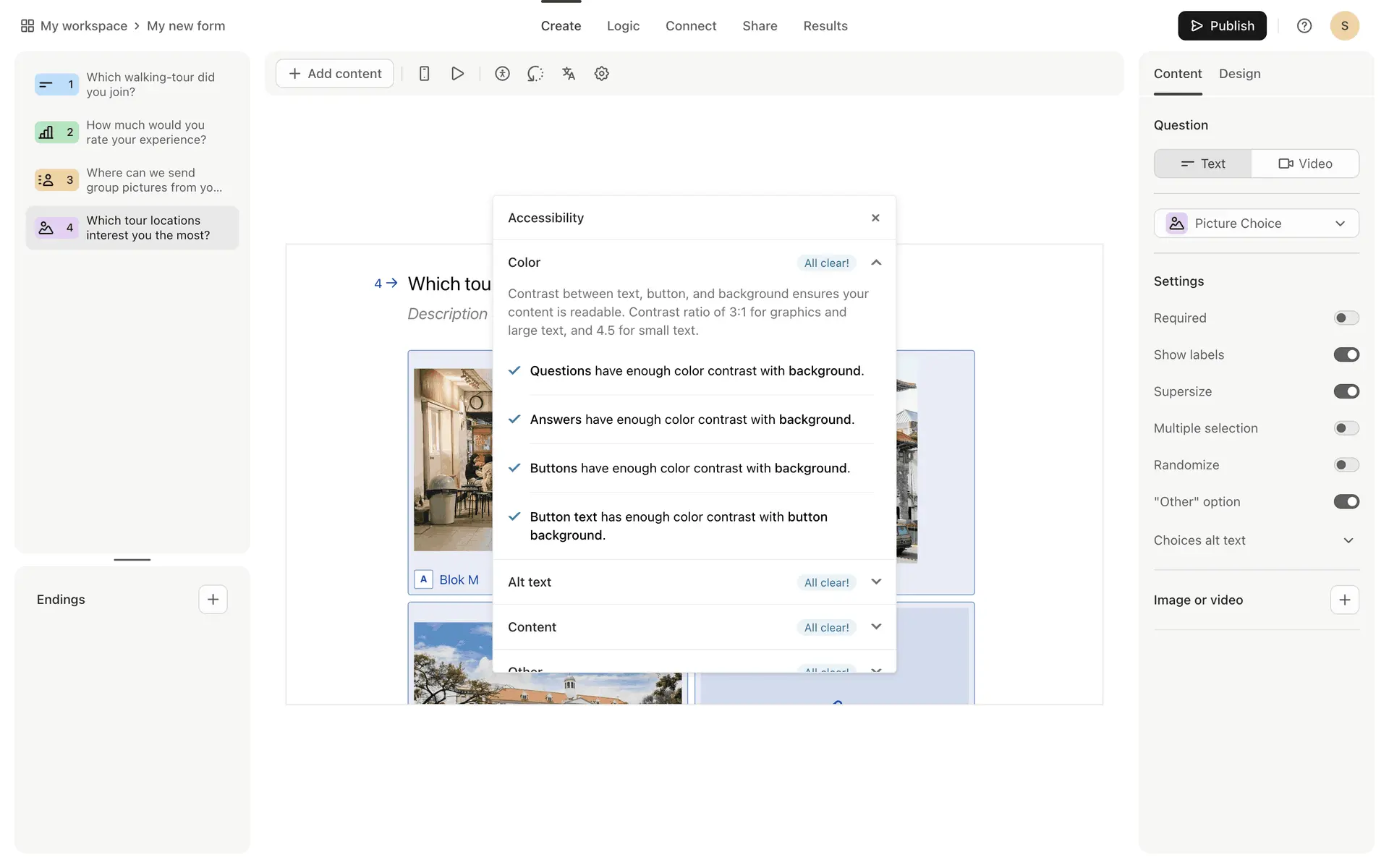Enable Multiple selection toggle

point(1346,428)
